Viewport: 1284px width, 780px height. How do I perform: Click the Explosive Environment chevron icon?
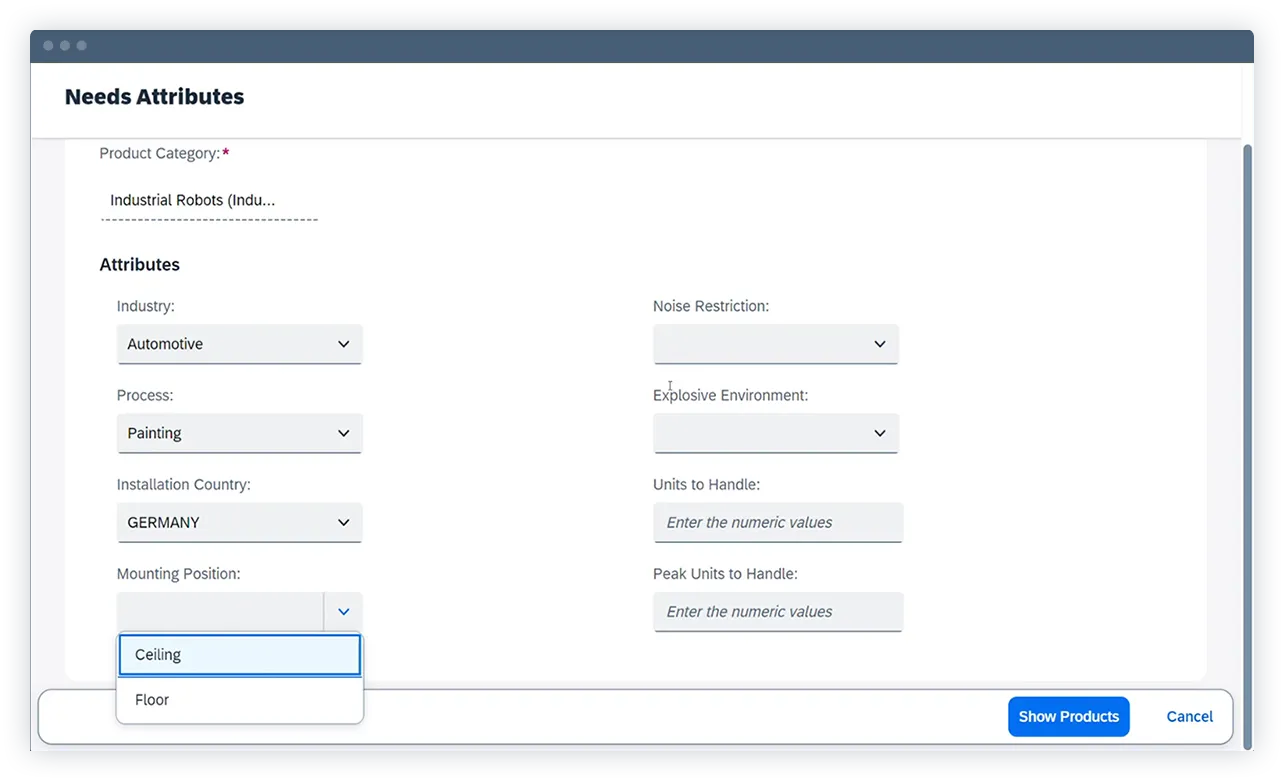coord(880,433)
